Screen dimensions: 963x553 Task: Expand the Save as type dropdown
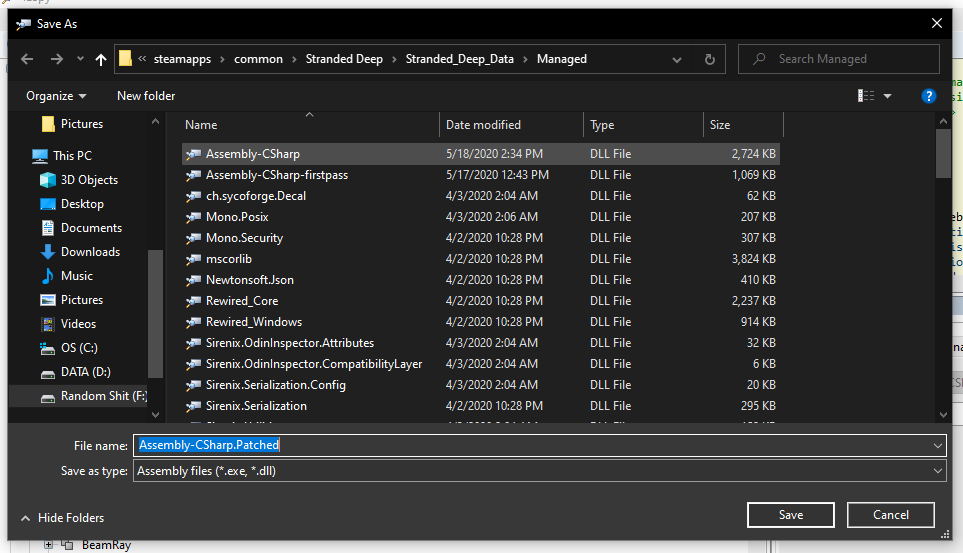point(937,471)
